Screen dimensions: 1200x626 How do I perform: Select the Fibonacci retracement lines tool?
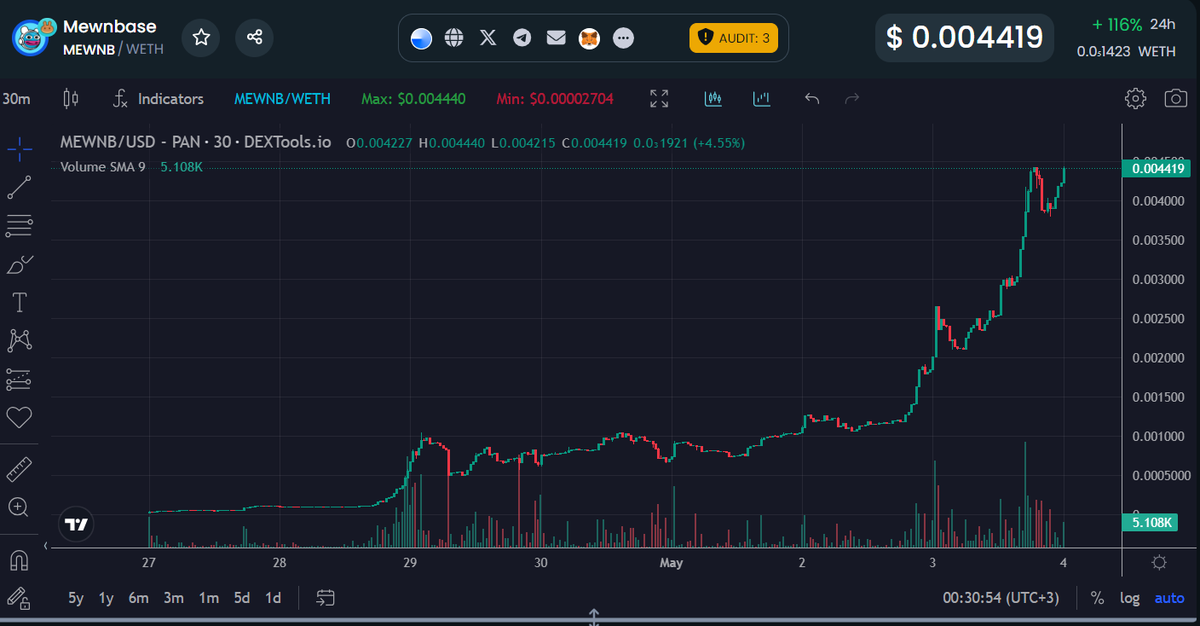(x=19, y=226)
